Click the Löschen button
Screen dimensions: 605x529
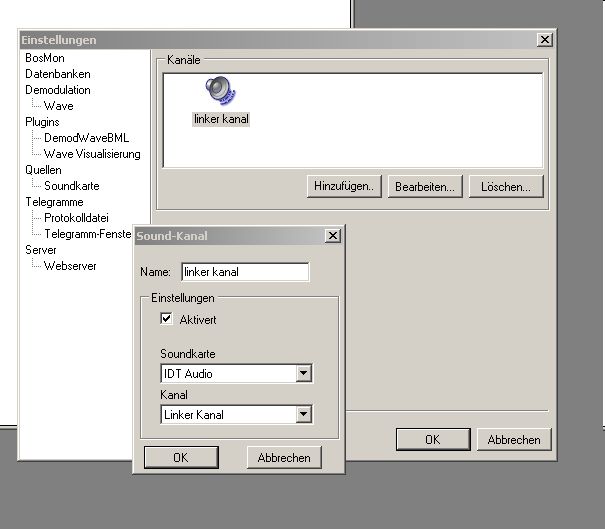(x=505, y=186)
